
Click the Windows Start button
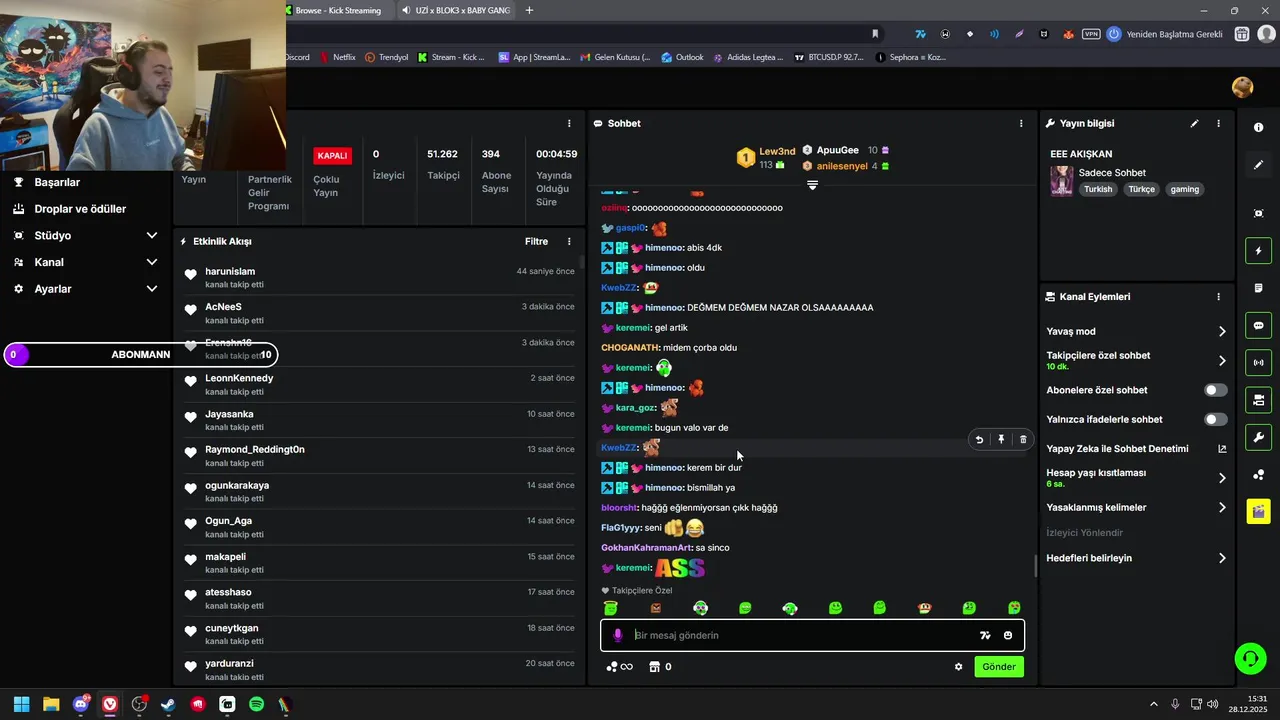(22, 704)
